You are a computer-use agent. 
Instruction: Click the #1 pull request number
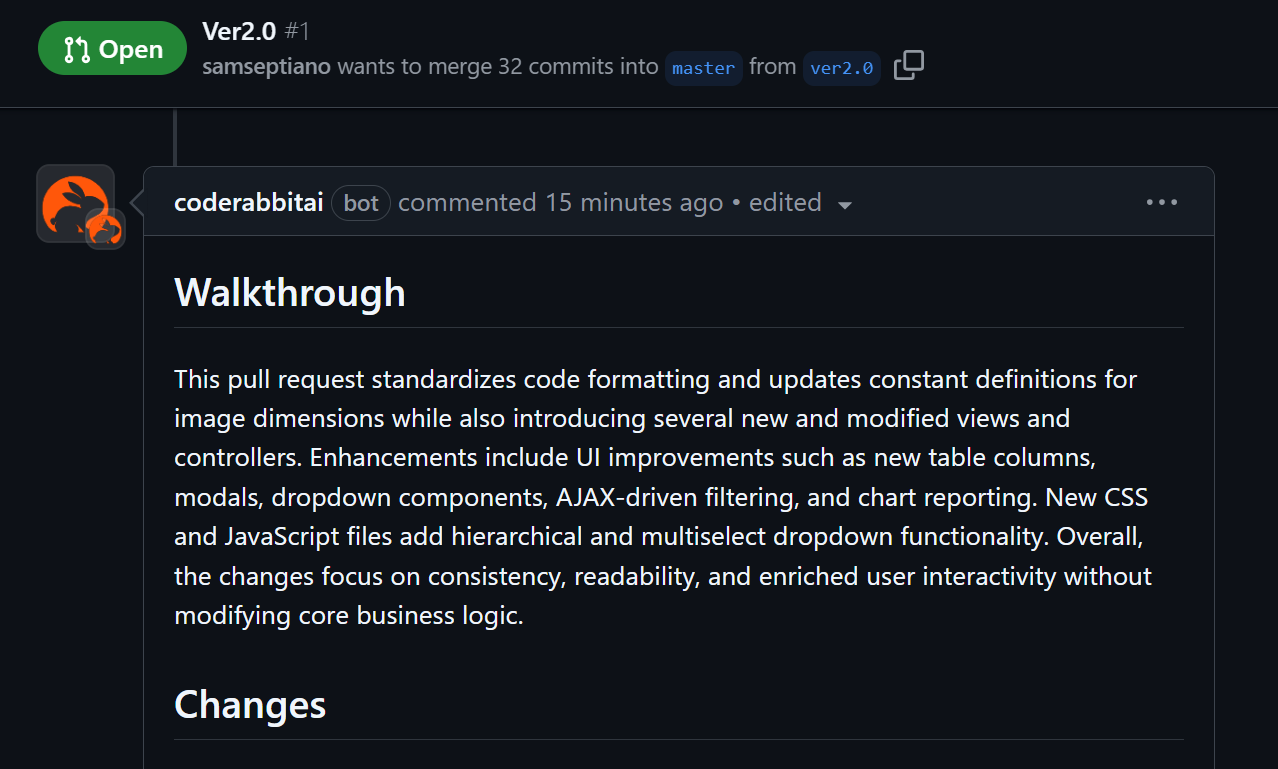[297, 31]
